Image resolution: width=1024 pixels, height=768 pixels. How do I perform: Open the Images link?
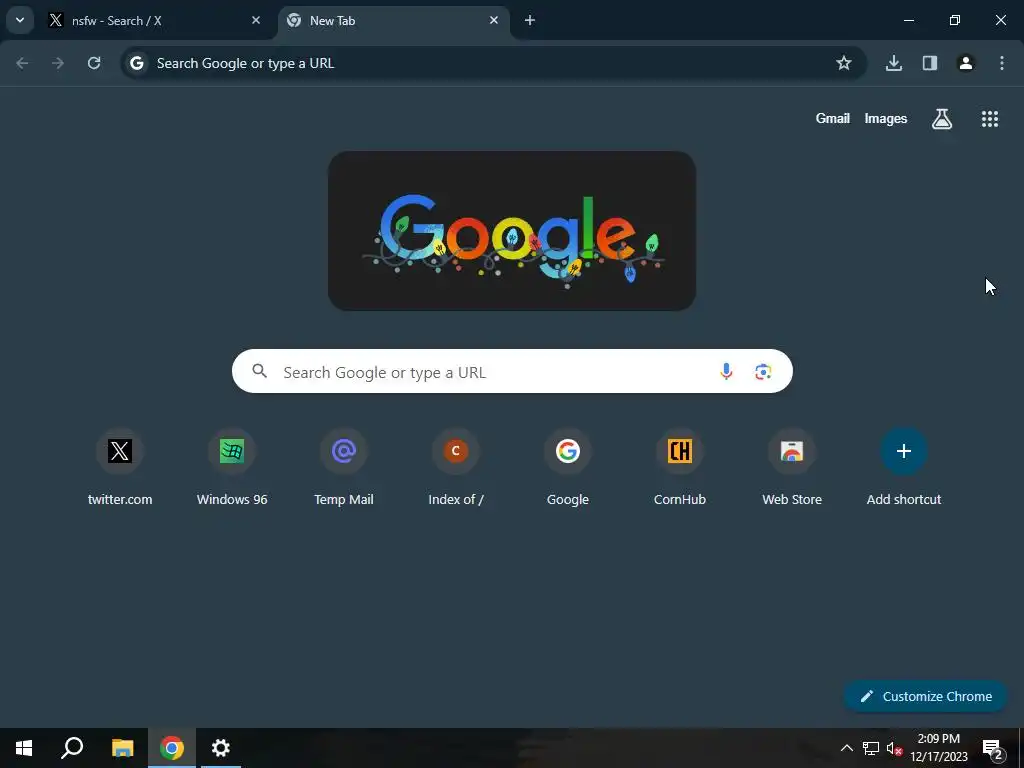click(x=886, y=118)
